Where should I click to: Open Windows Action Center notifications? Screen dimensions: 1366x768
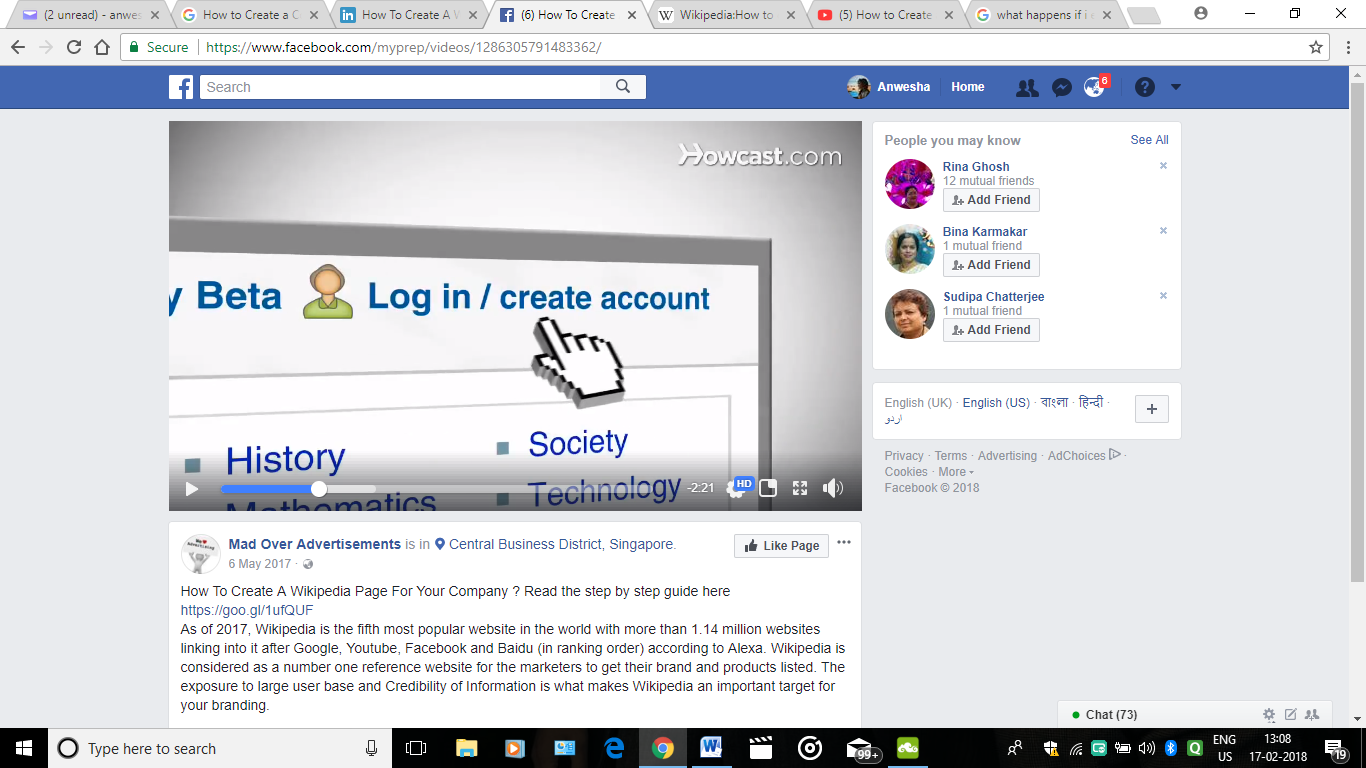1336,748
